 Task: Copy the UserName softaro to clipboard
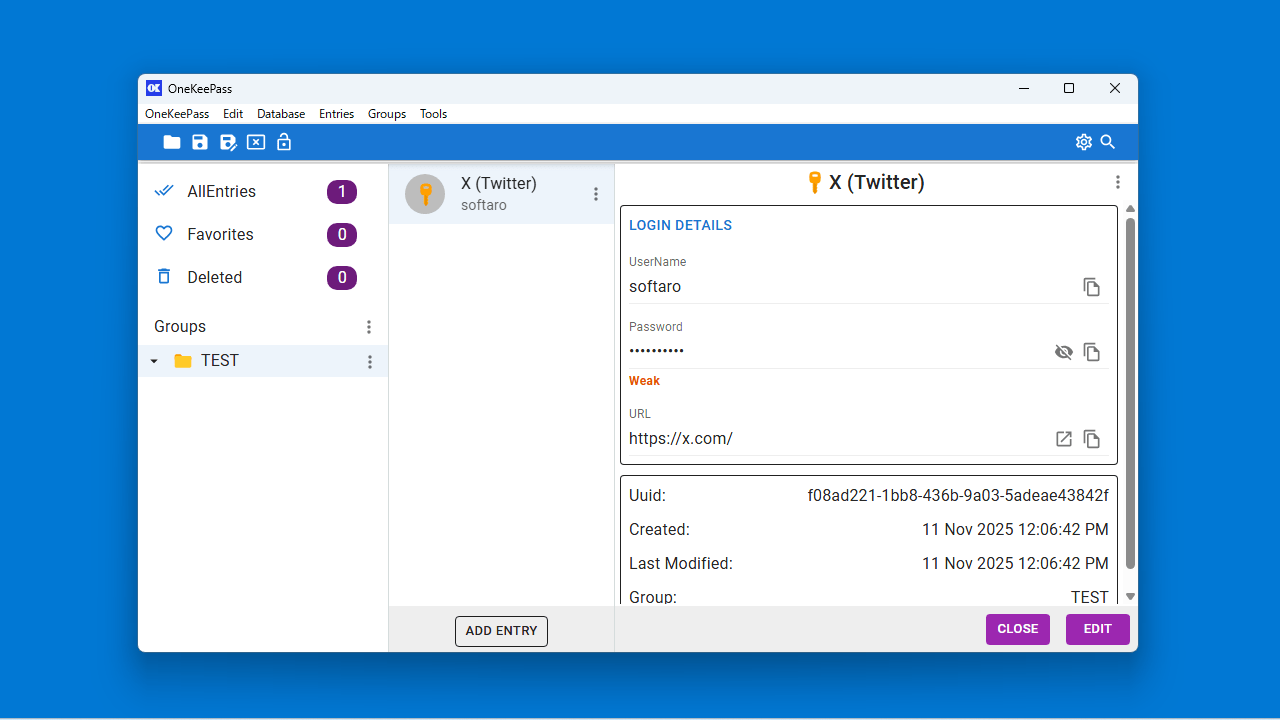pyautogui.click(x=1092, y=287)
